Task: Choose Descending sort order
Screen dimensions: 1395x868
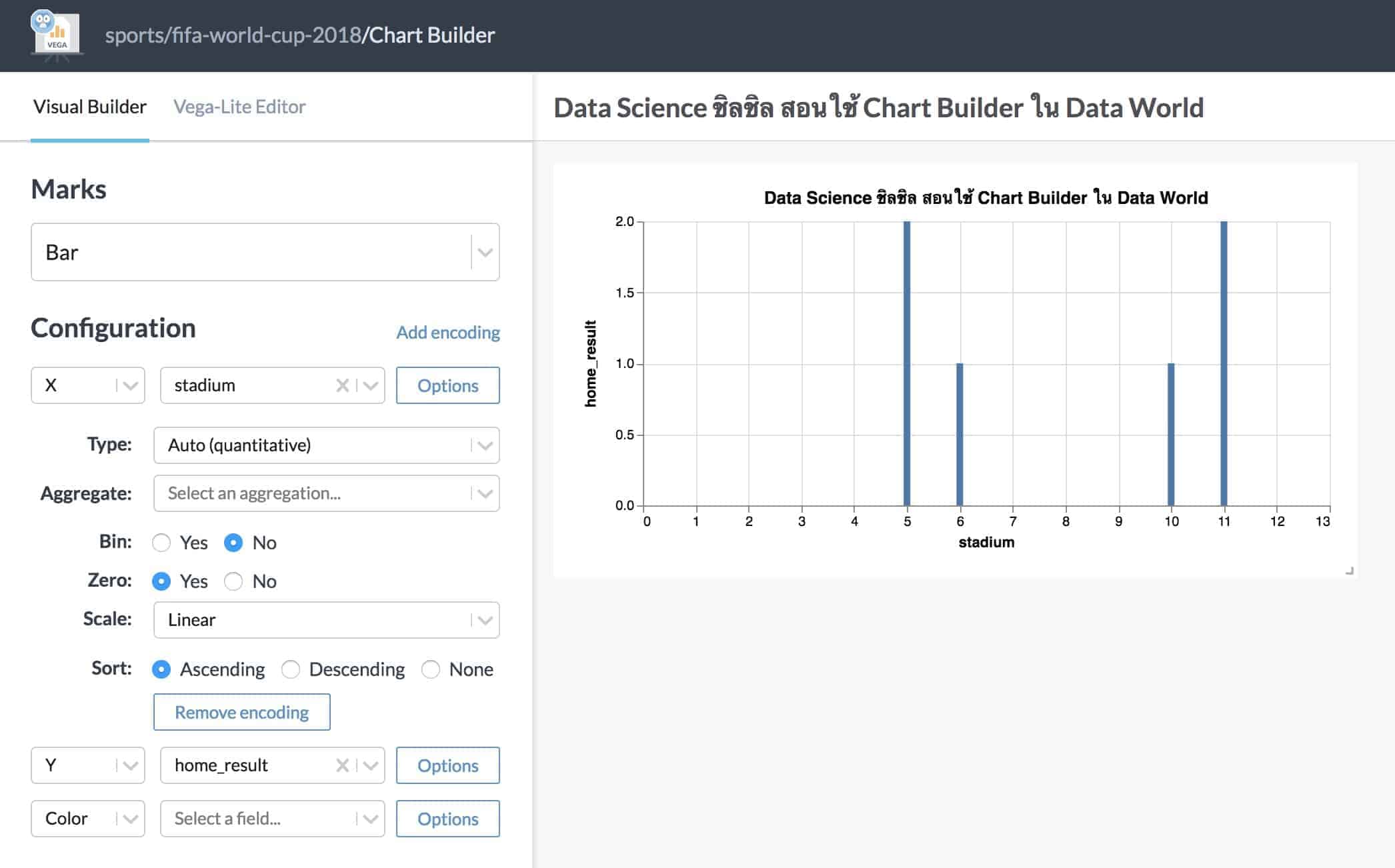Action: (291, 669)
